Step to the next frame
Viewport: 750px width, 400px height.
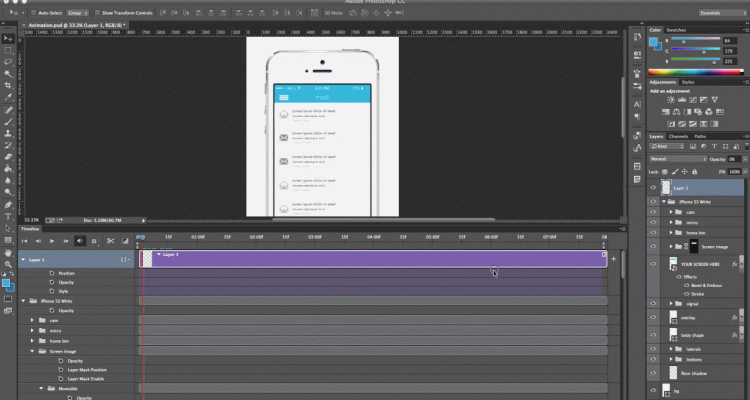(x=66, y=241)
